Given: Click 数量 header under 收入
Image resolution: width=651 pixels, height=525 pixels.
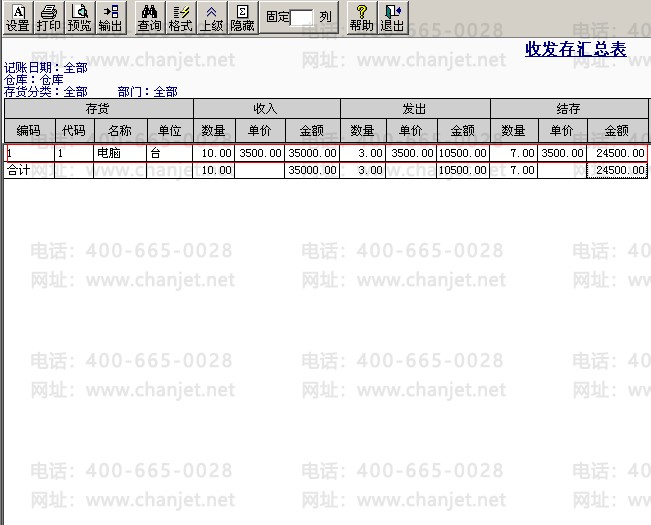Looking at the screenshot, I should coord(214,131).
